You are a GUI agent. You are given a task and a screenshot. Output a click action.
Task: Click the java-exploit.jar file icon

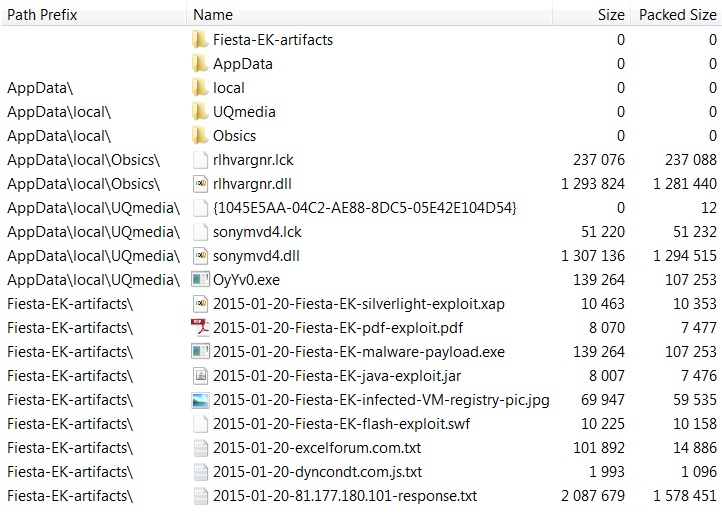(200, 376)
